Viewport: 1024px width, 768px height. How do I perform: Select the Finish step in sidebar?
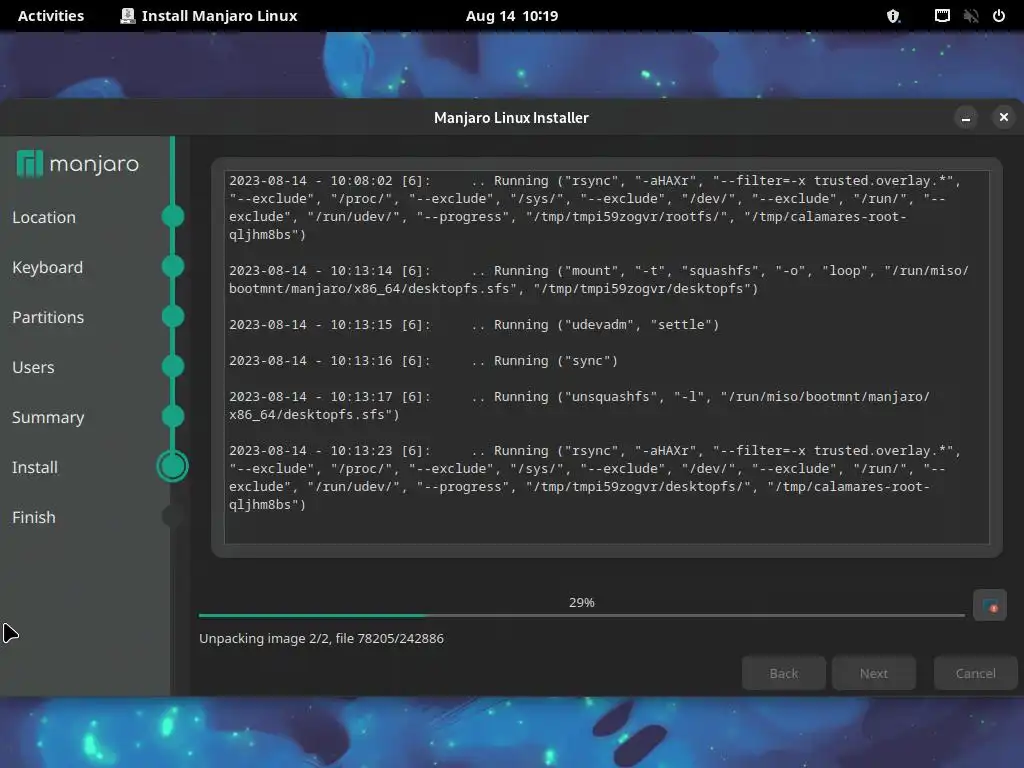coord(34,517)
